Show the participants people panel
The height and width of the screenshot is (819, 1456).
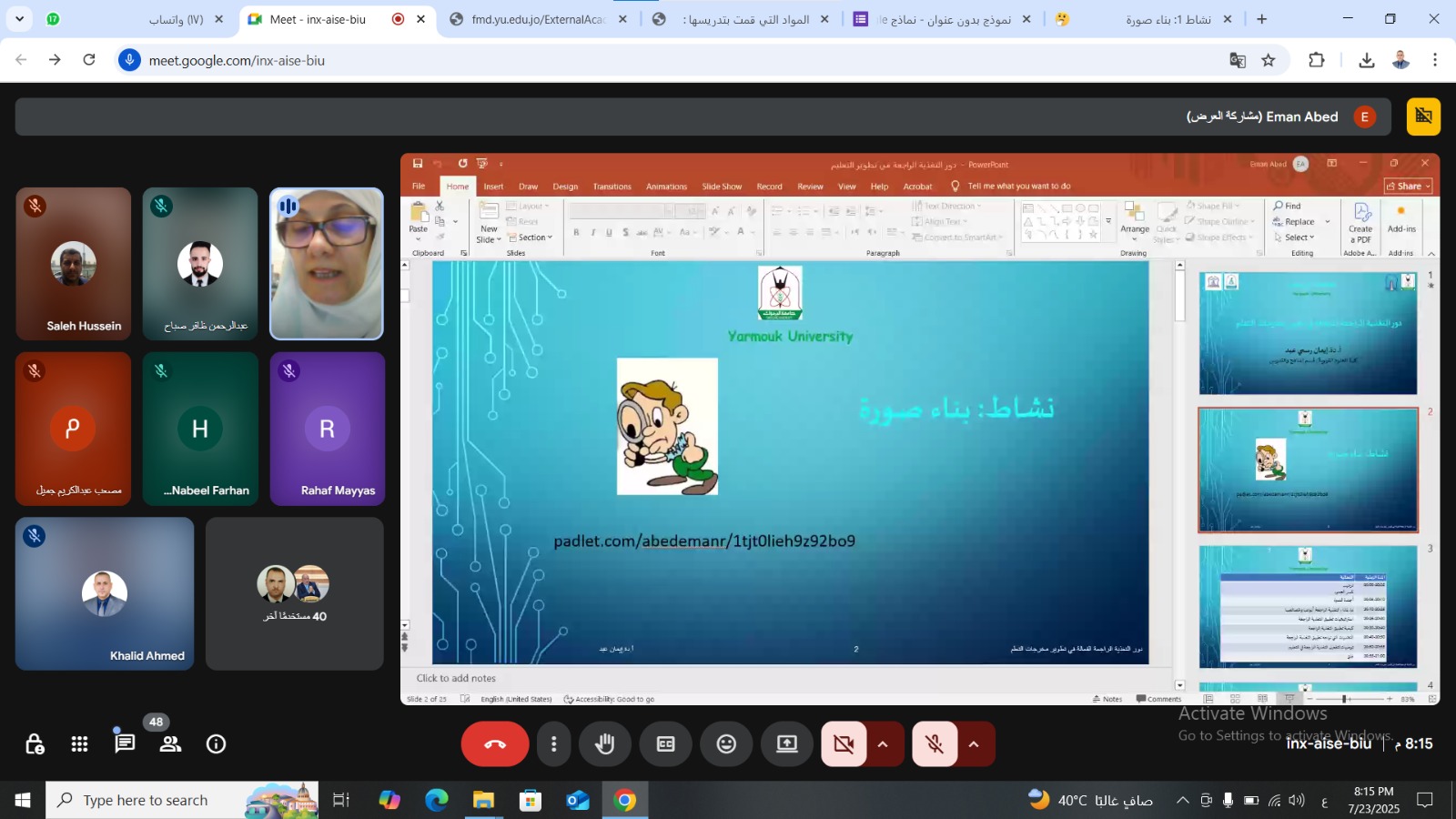[170, 744]
